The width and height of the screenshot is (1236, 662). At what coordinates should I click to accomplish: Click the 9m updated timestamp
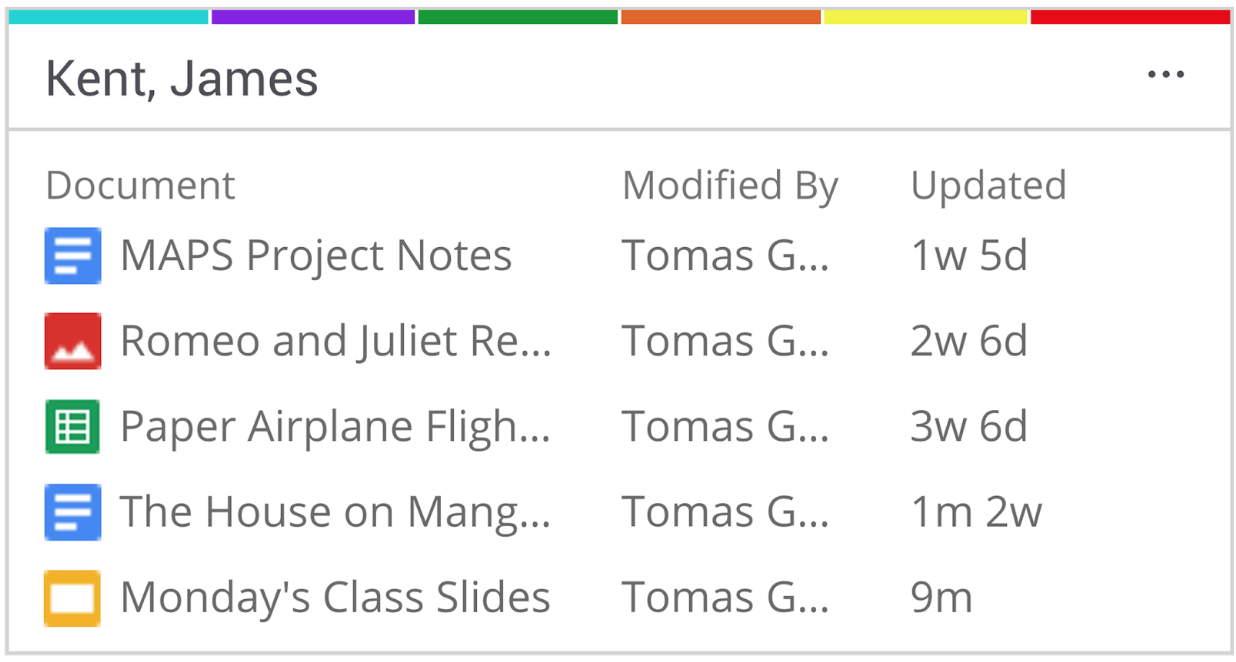942,596
